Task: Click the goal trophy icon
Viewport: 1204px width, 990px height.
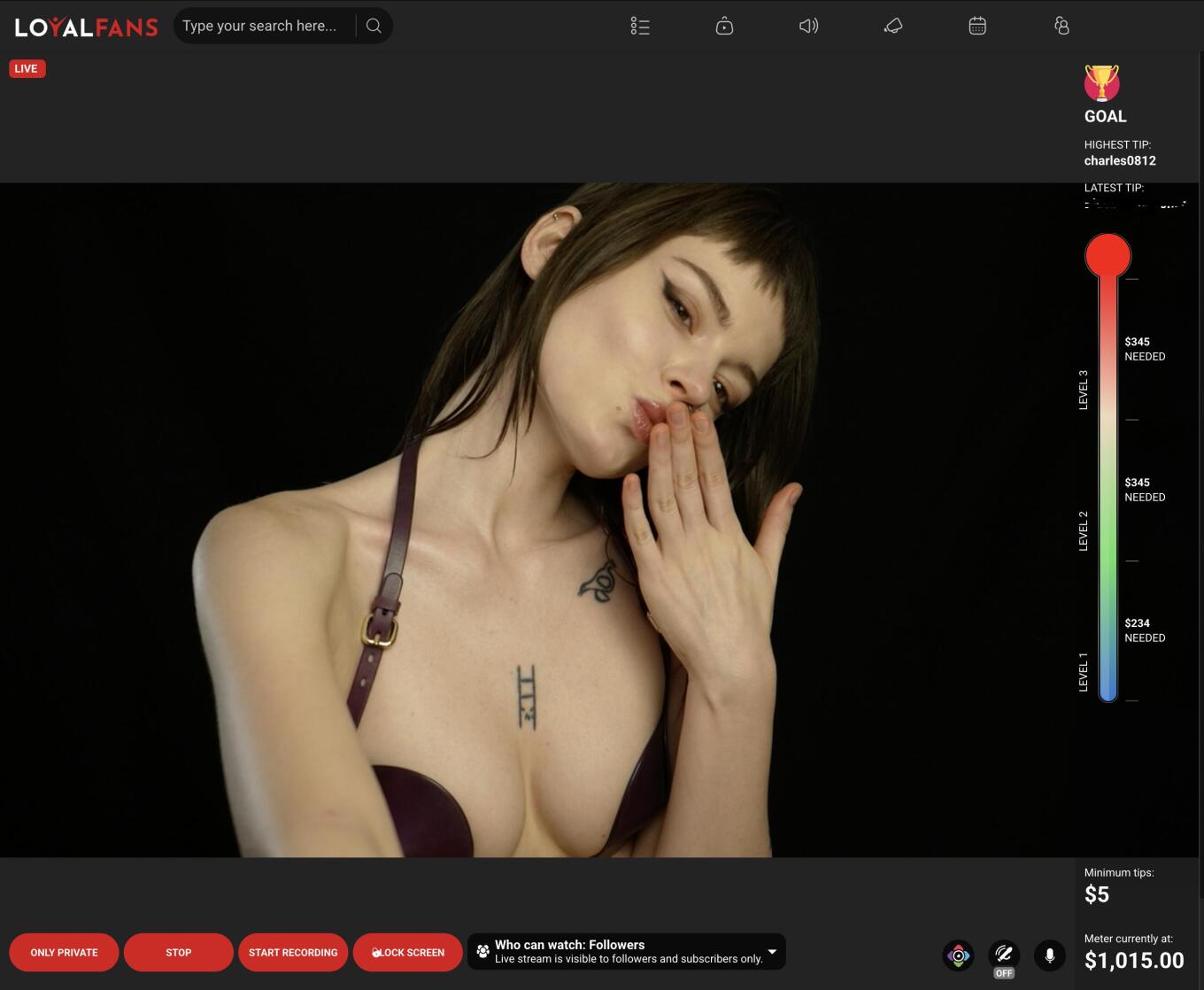Action: coord(1101,83)
